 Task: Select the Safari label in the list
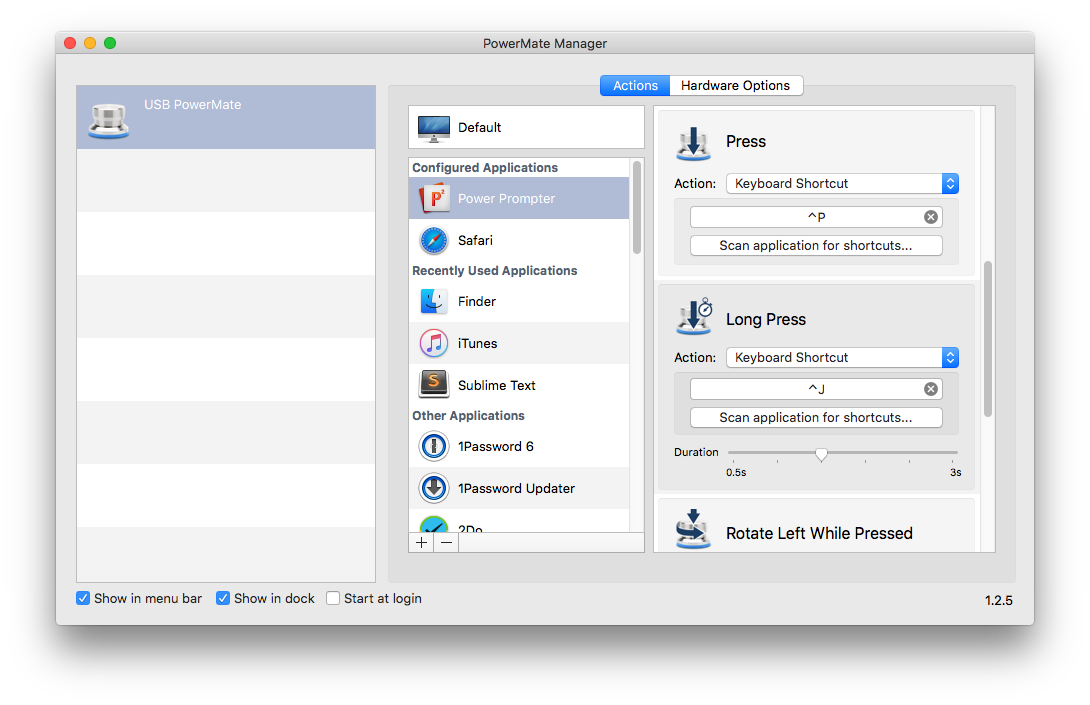point(475,241)
